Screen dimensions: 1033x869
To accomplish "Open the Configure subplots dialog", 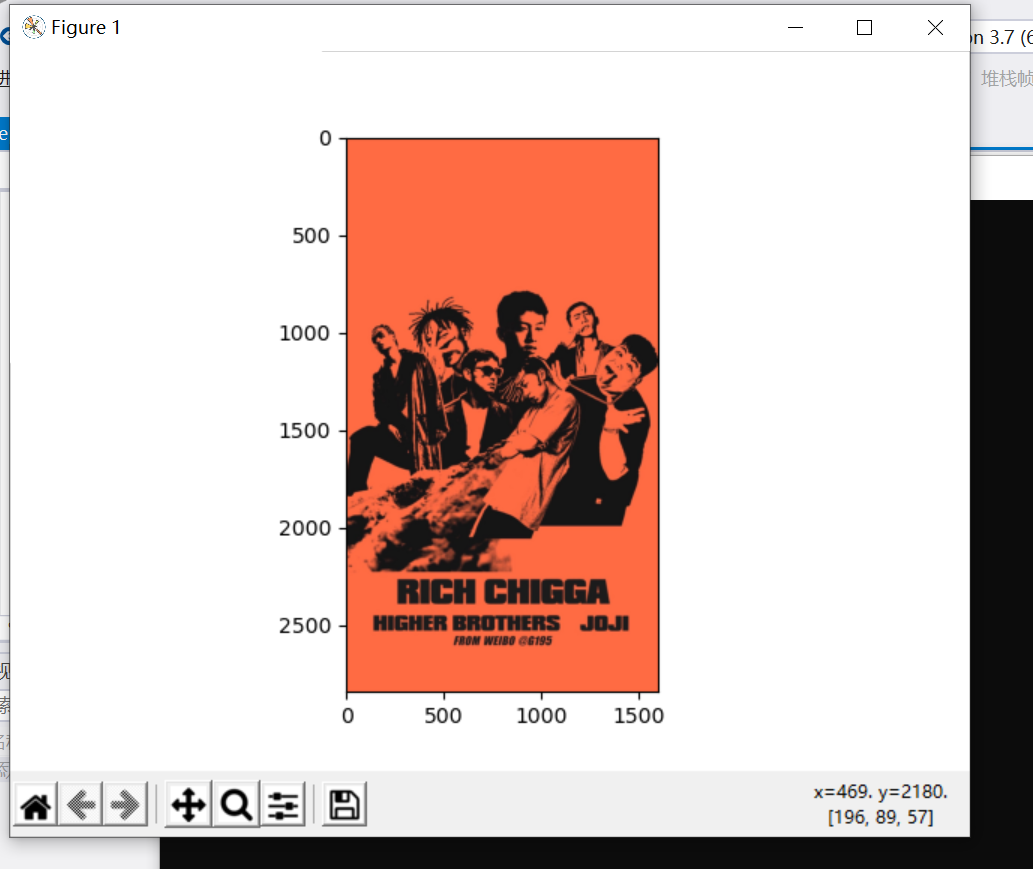I will (x=283, y=804).
